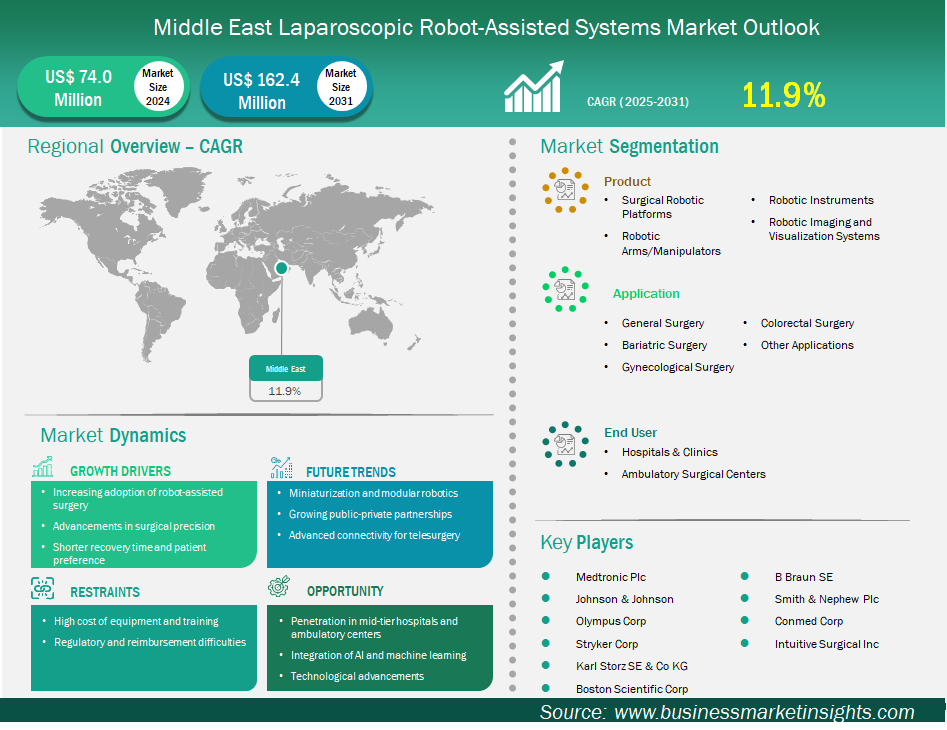
Task: Click the CAGR growth bar chart icon
Action: pos(535,91)
